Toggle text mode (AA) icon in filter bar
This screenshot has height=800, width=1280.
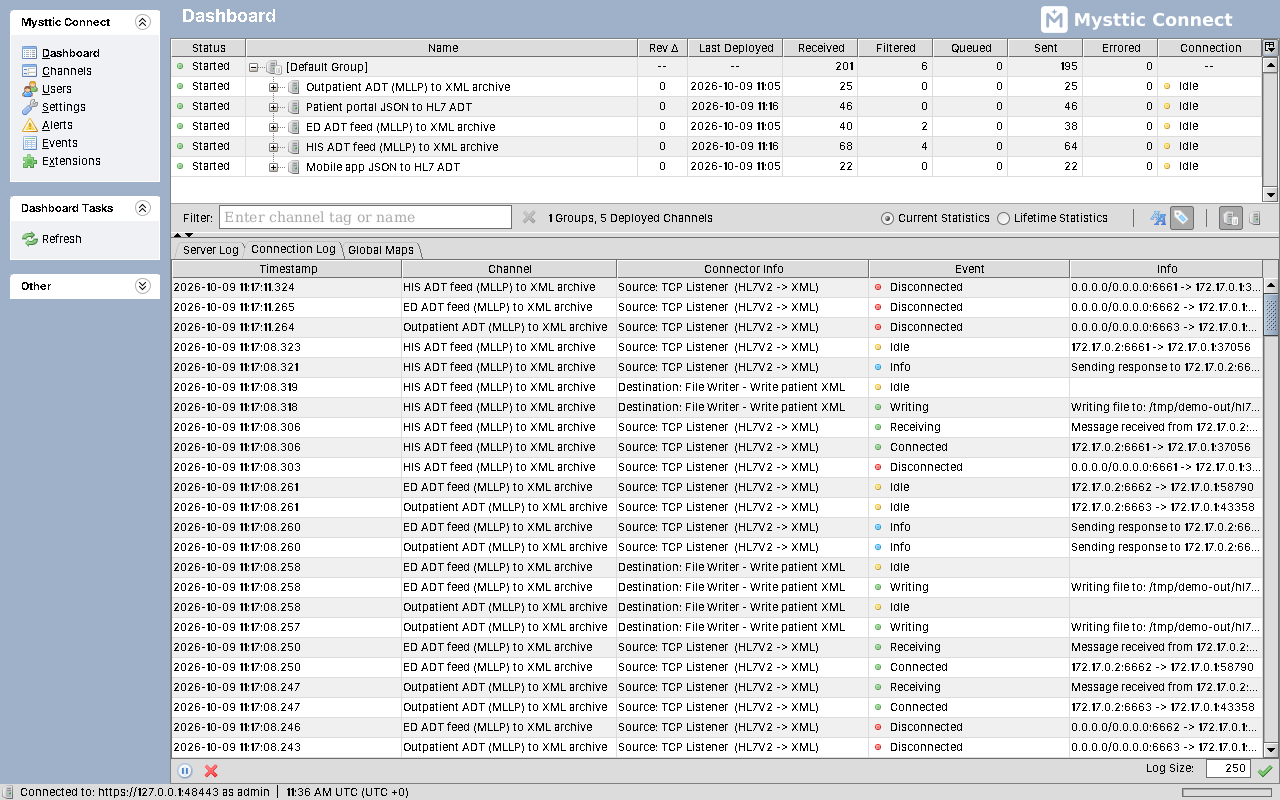(1158, 218)
